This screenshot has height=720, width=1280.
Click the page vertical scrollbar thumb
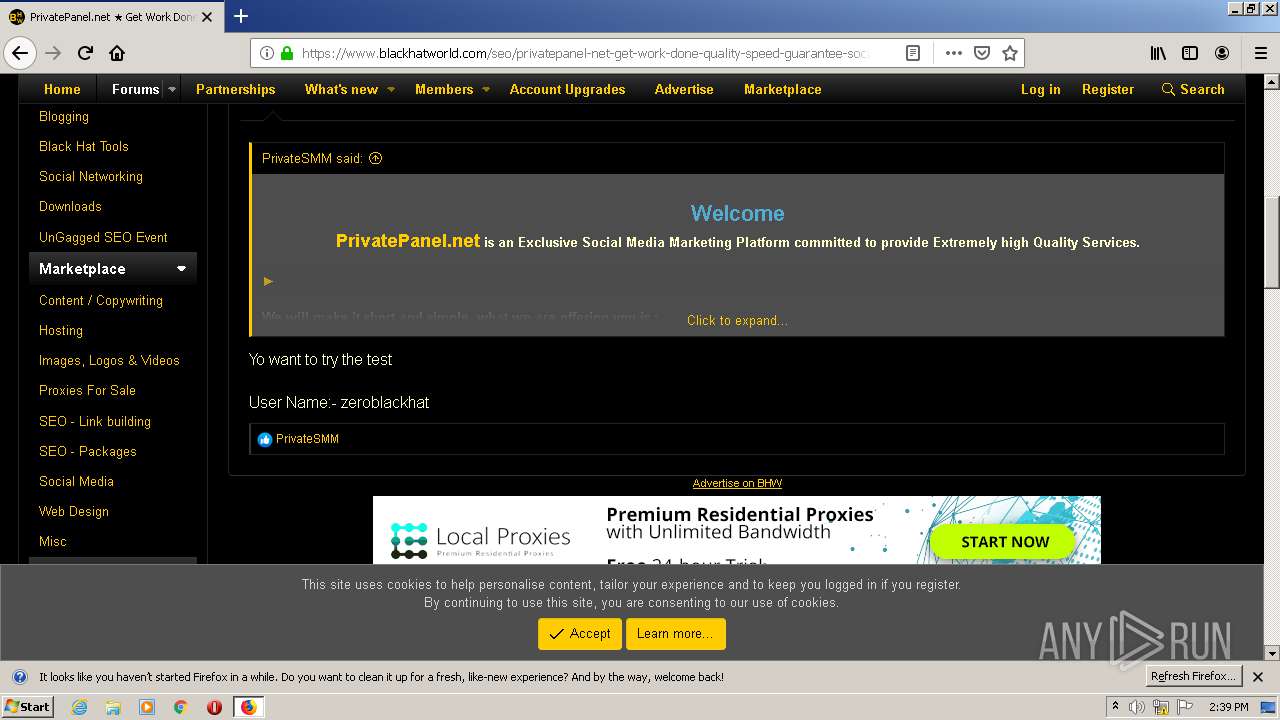tap(1272, 241)
